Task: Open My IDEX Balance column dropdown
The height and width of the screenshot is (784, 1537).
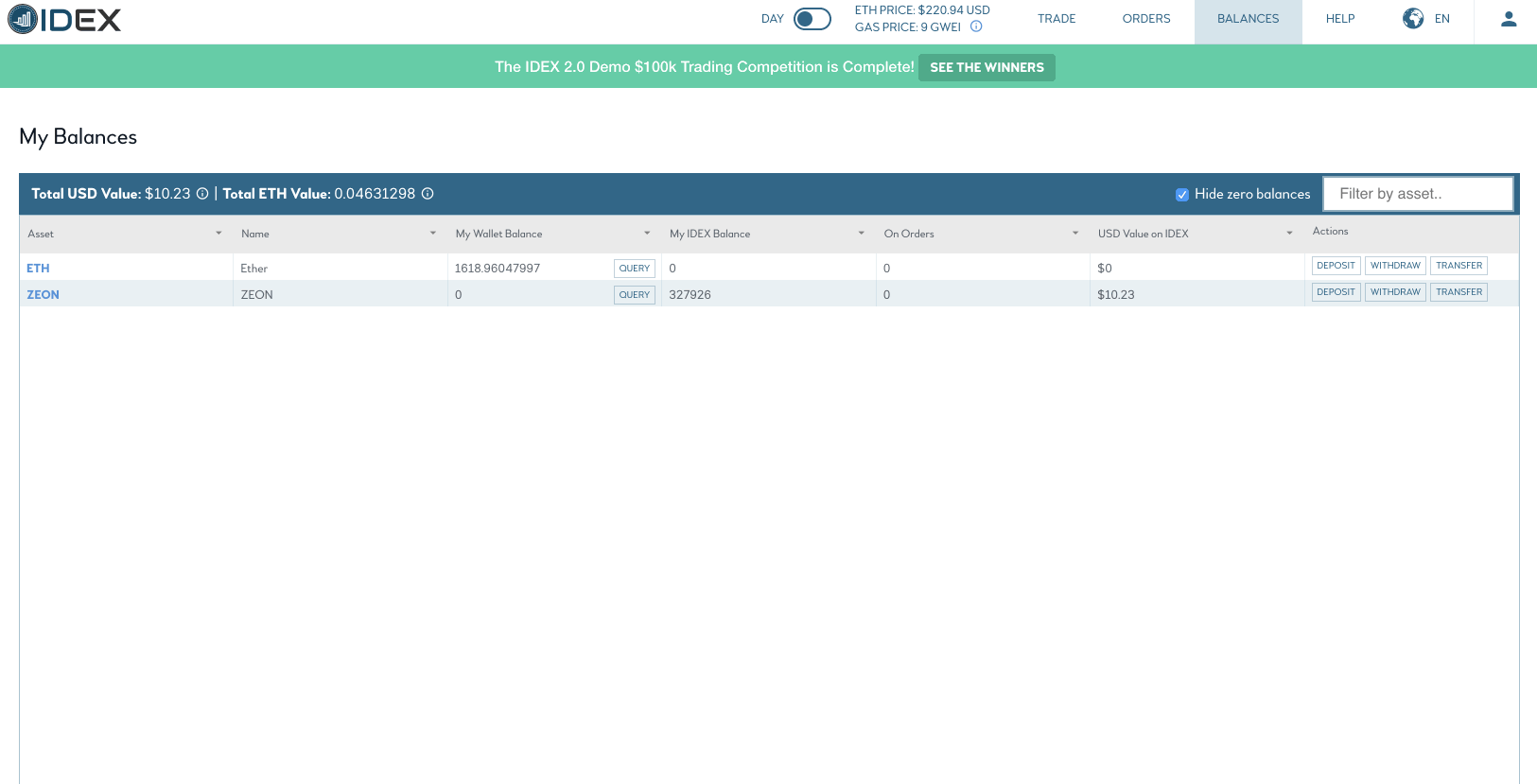Action: 862,234
